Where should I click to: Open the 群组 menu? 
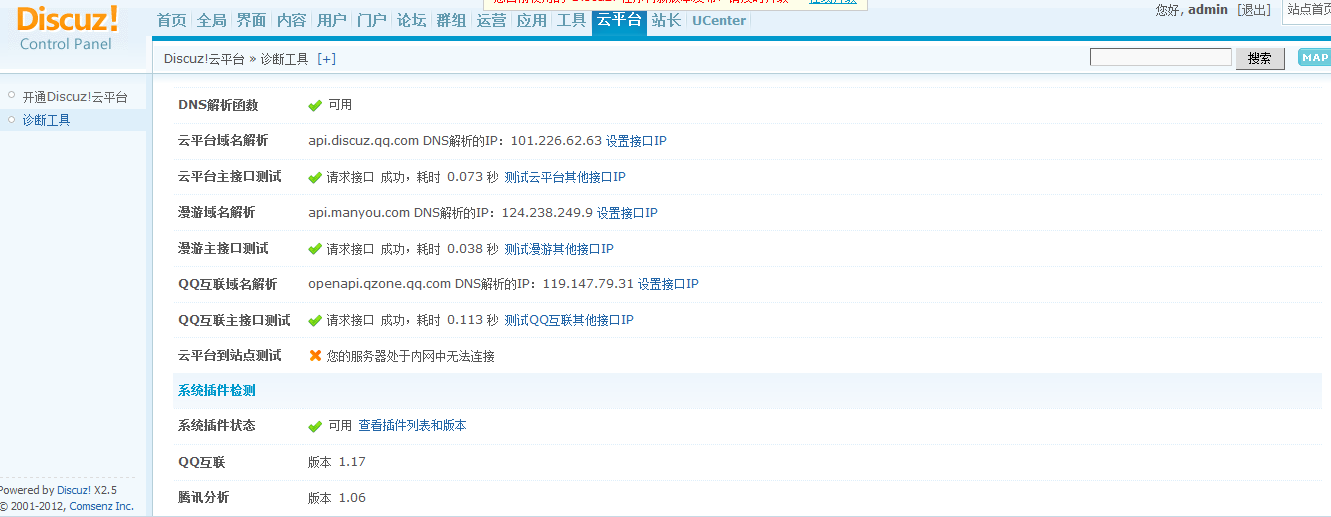point(452,20)
